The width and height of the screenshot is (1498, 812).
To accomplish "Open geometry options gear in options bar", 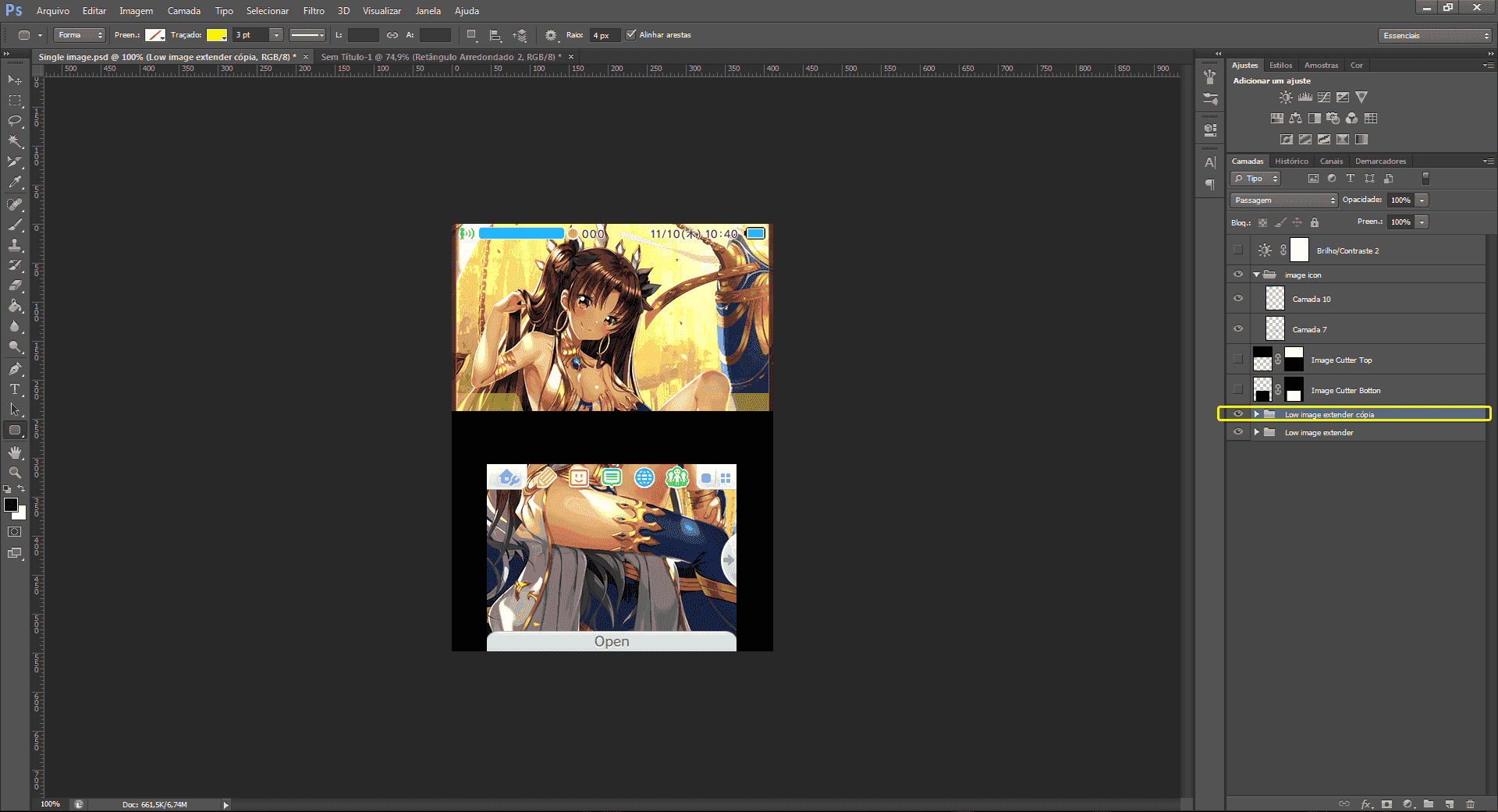I will (551, 35).
